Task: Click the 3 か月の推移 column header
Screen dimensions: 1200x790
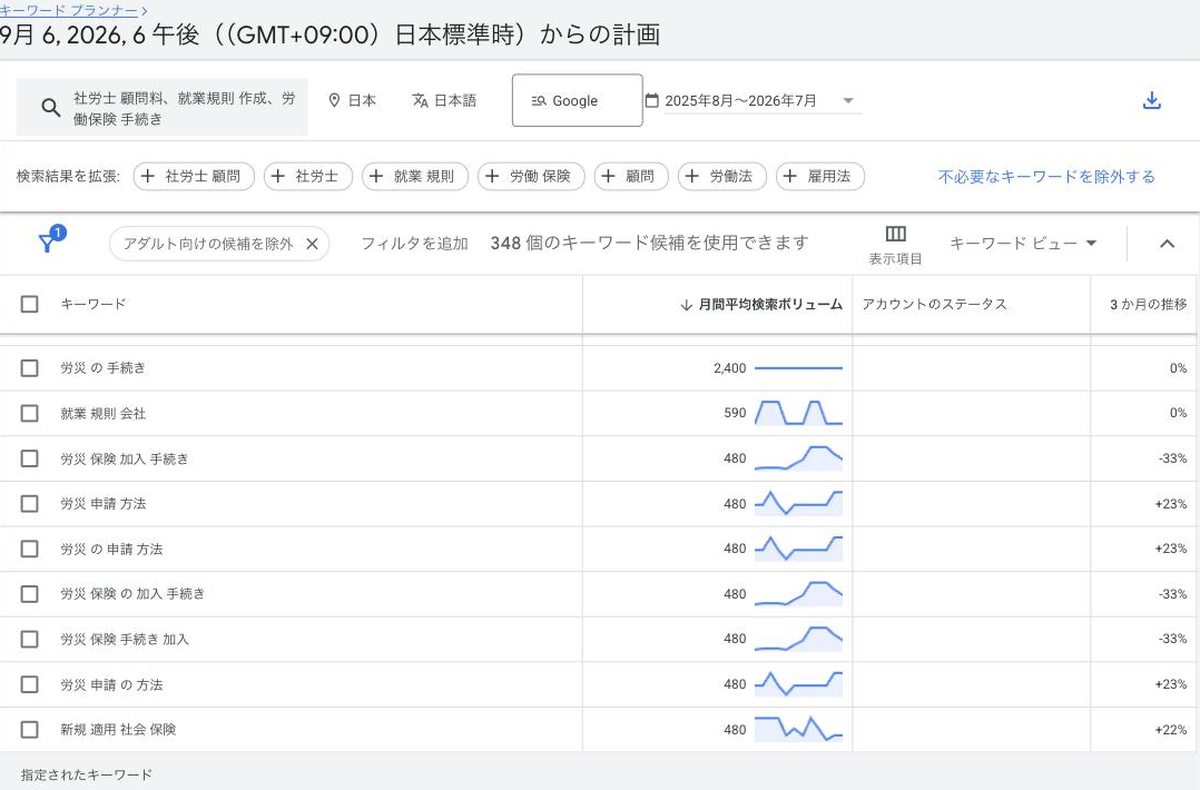Action: [x=1148, y=304]
